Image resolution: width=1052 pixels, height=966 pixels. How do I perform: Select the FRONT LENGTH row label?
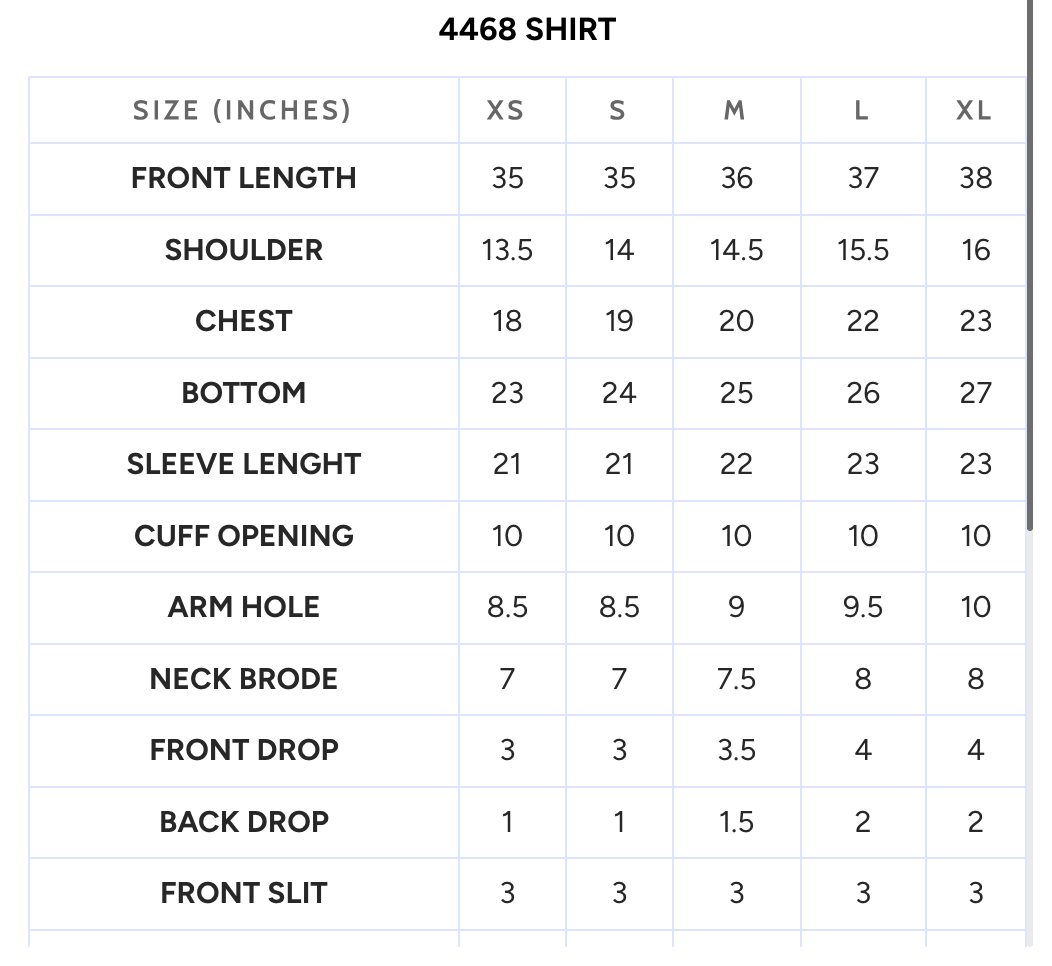(x=244, y=178)
